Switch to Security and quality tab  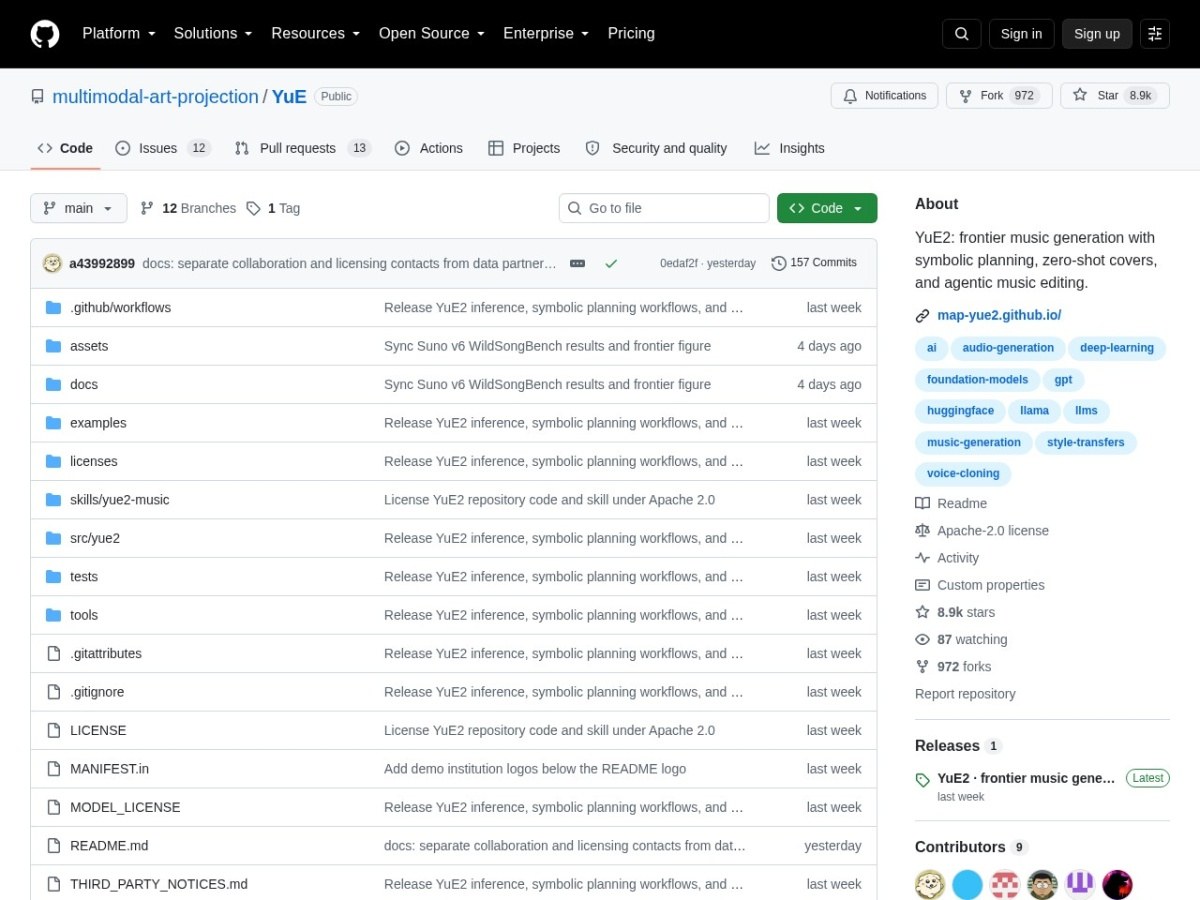tap(656, 148)
